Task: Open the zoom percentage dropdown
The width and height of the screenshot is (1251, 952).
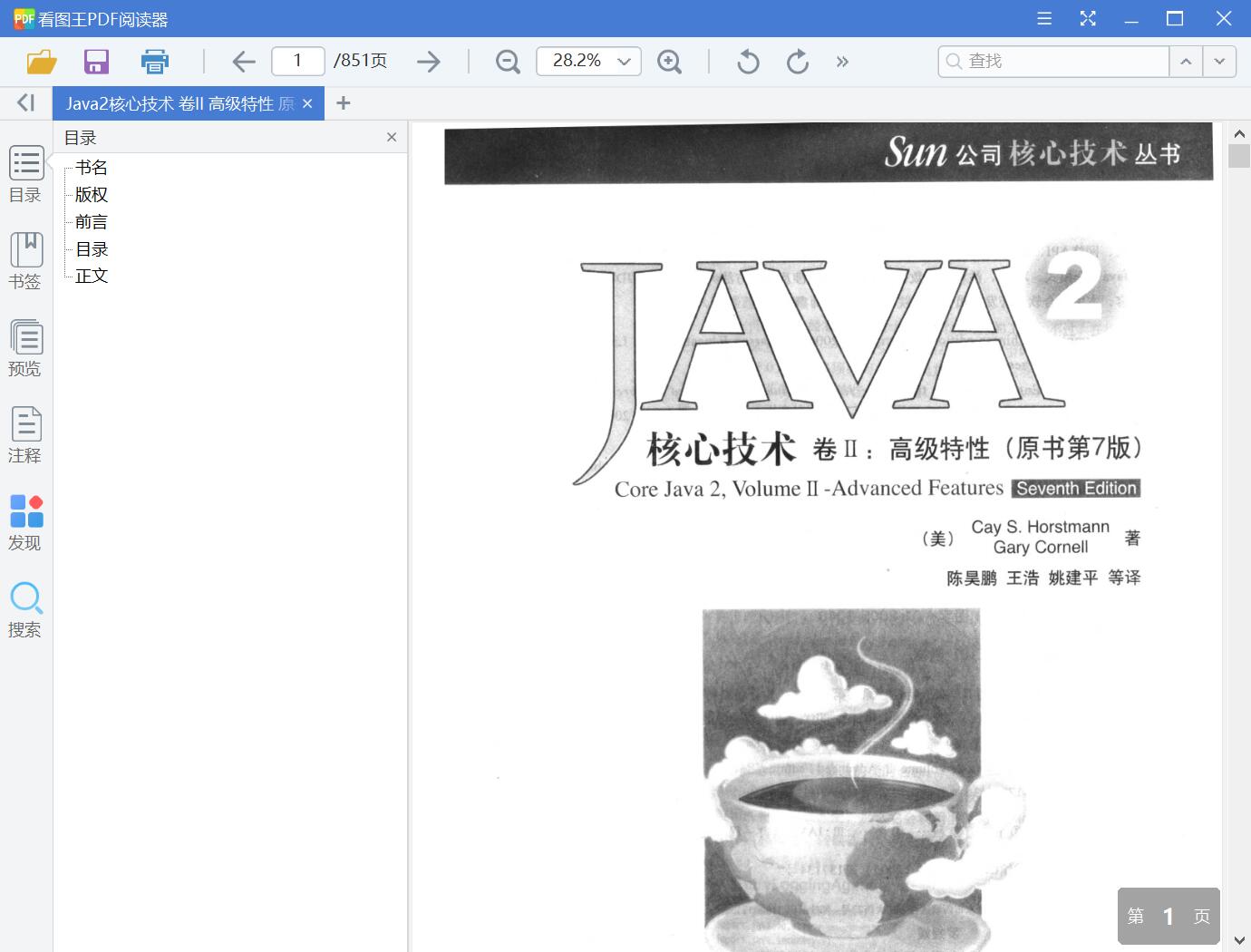Action: [625, 62]
